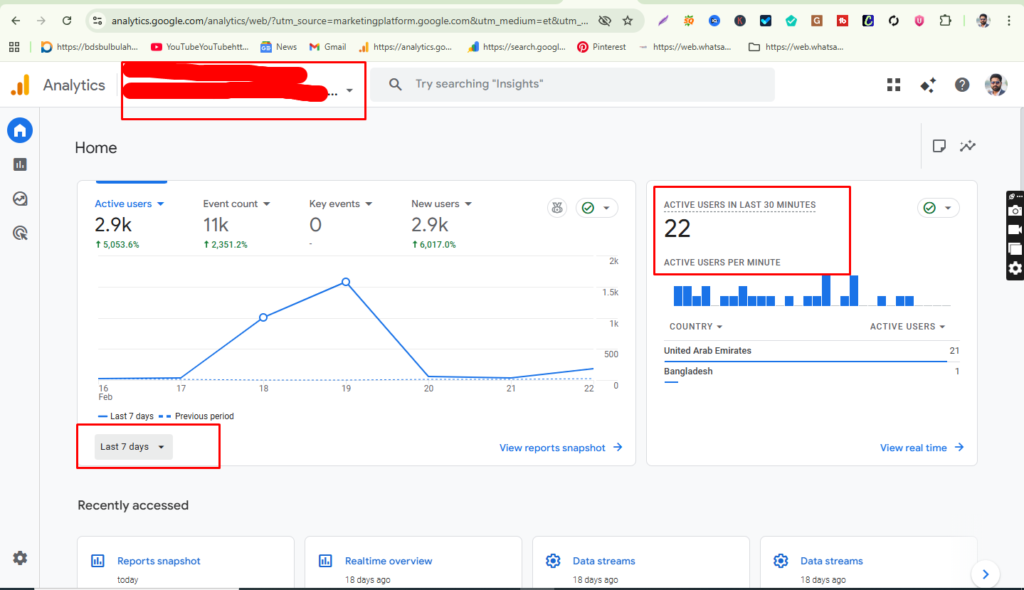
Task: Open the Advertising section in sidebar
Action: tap(20, 232)
